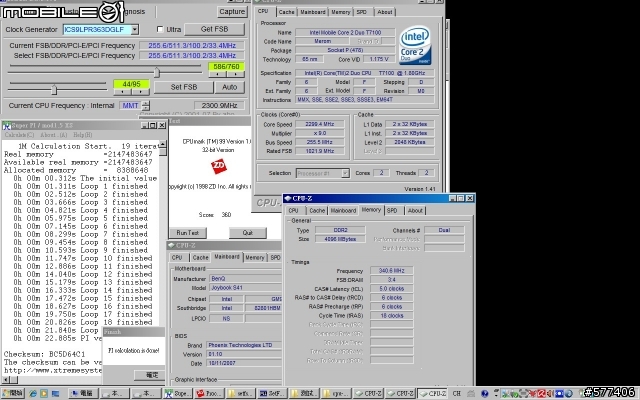Screen dimensions: 640x400
Task: Select SPD tab in front CPU-Z memory window
Action: (x=392, y=211)
